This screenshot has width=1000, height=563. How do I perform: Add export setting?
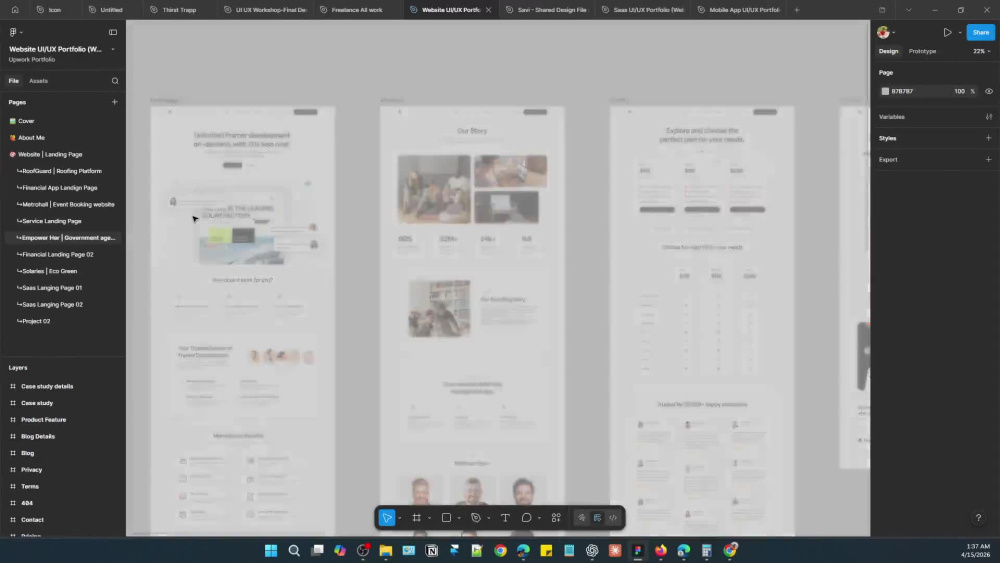tap(989, 159)
